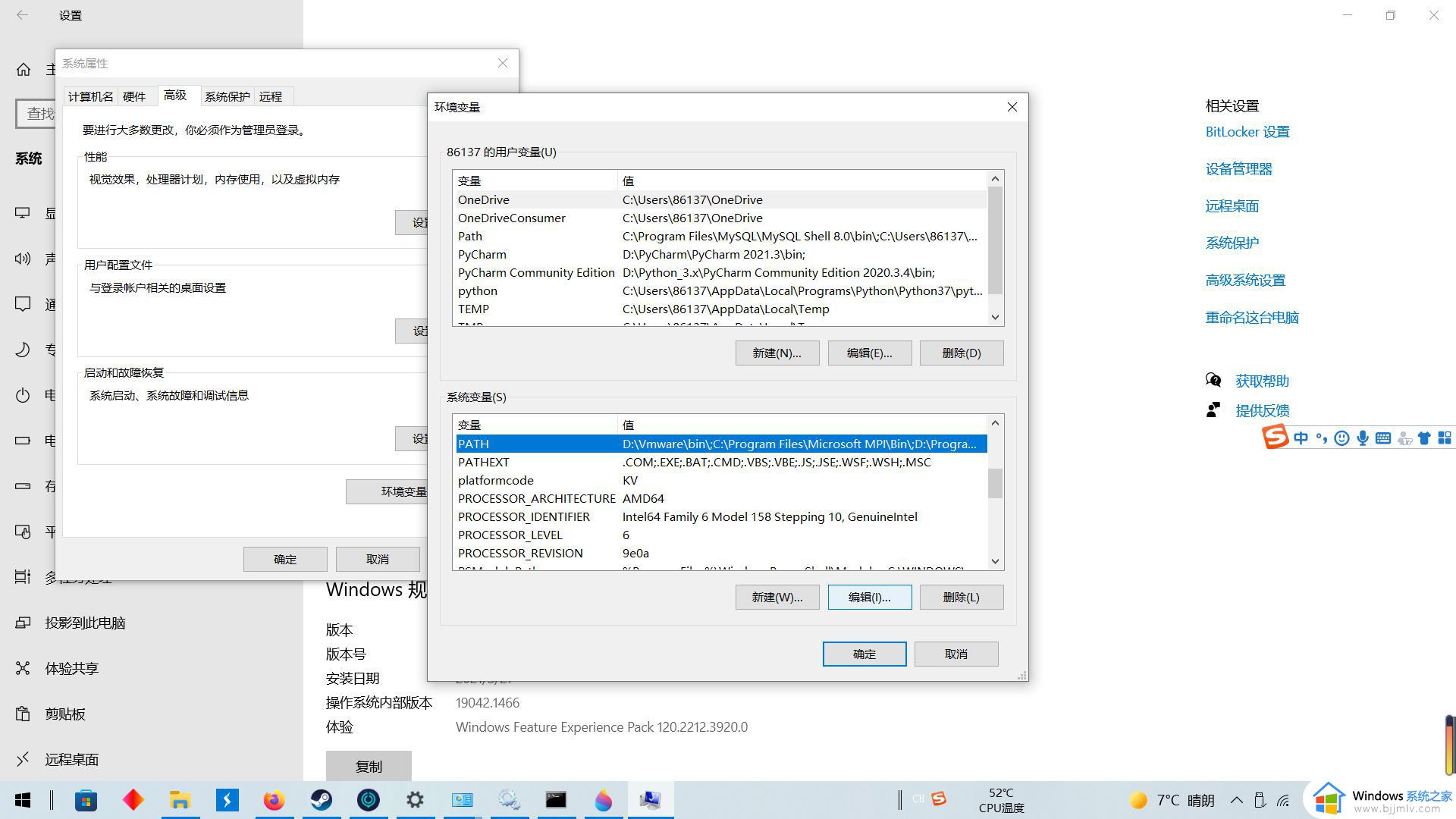
Task: Click the microphone voice input icon
Action: tap(1363, 438)
